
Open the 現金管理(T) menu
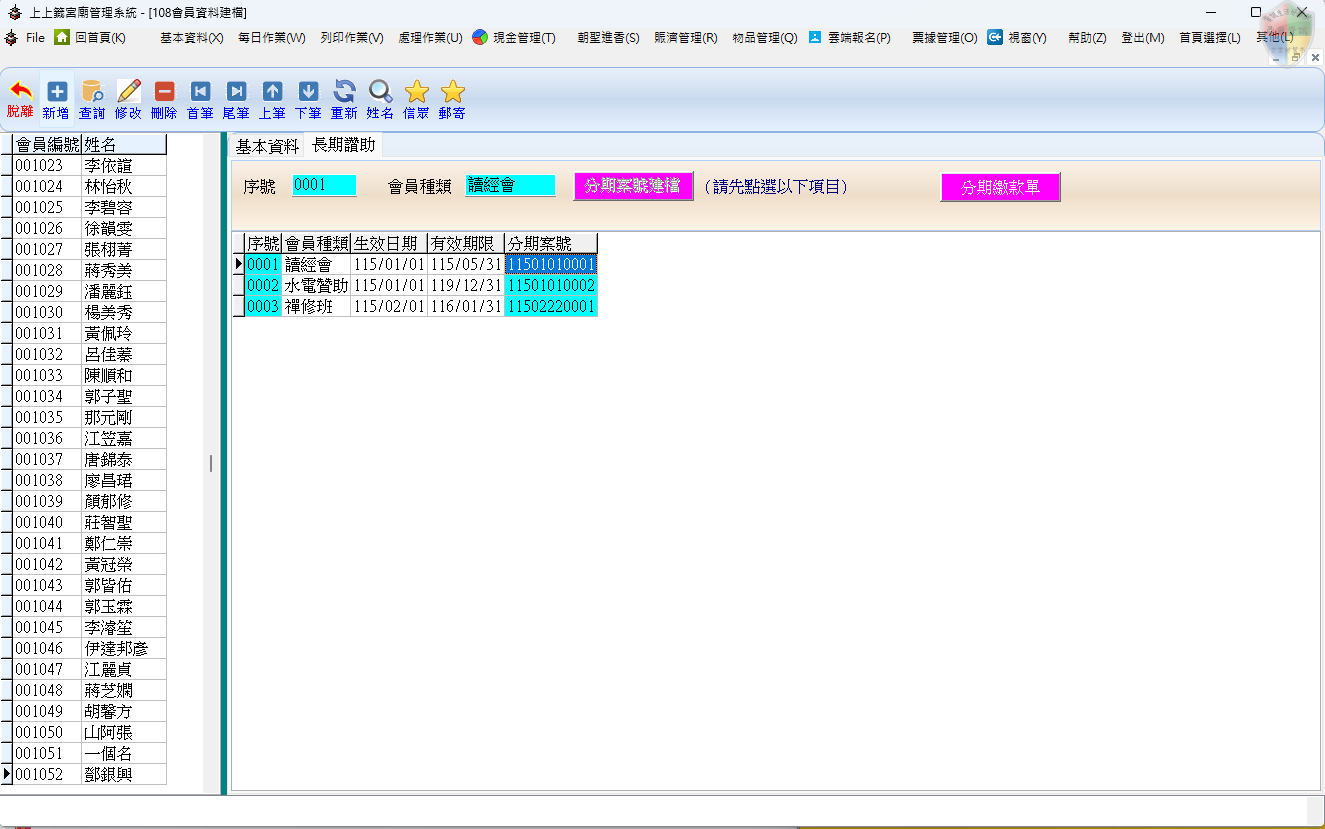tap(514, 38)
